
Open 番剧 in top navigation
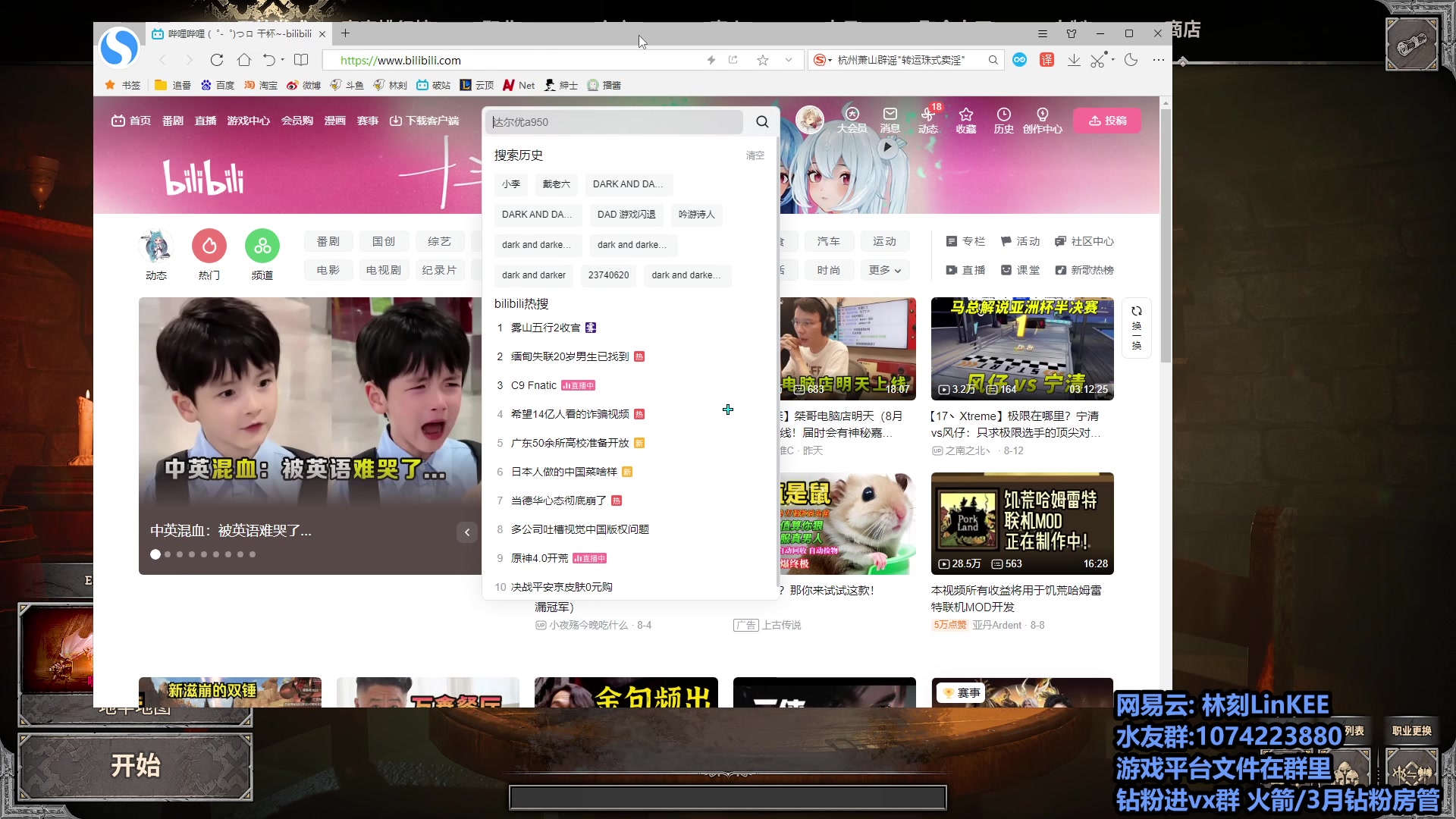click(x=173, y=121)
